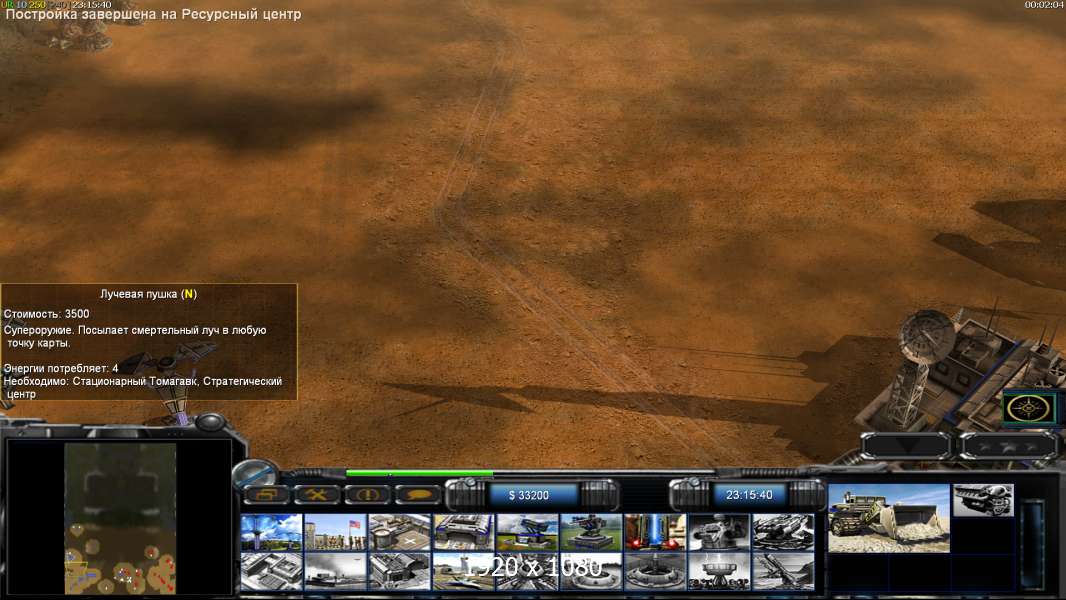Click the 'Постройка завершена на Ресурсный центр' message
This screenshot has height=600, width=1066.
pos(153,14)
